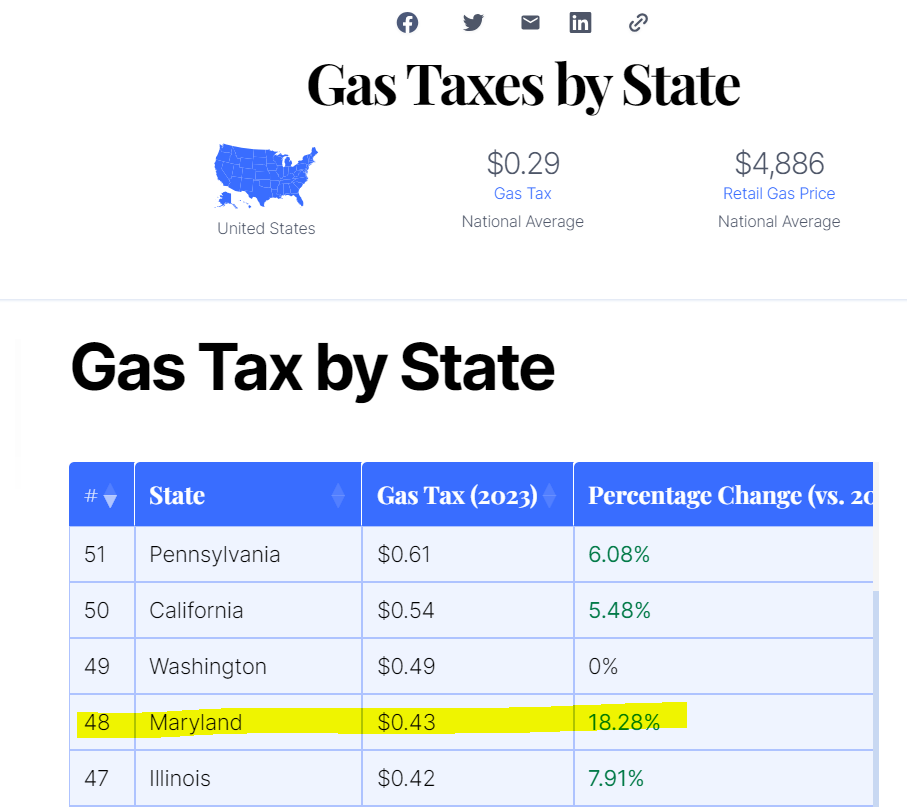Click the Washington state cell
Viewport: 907px width, 807px height.
(x=208, y=666)
